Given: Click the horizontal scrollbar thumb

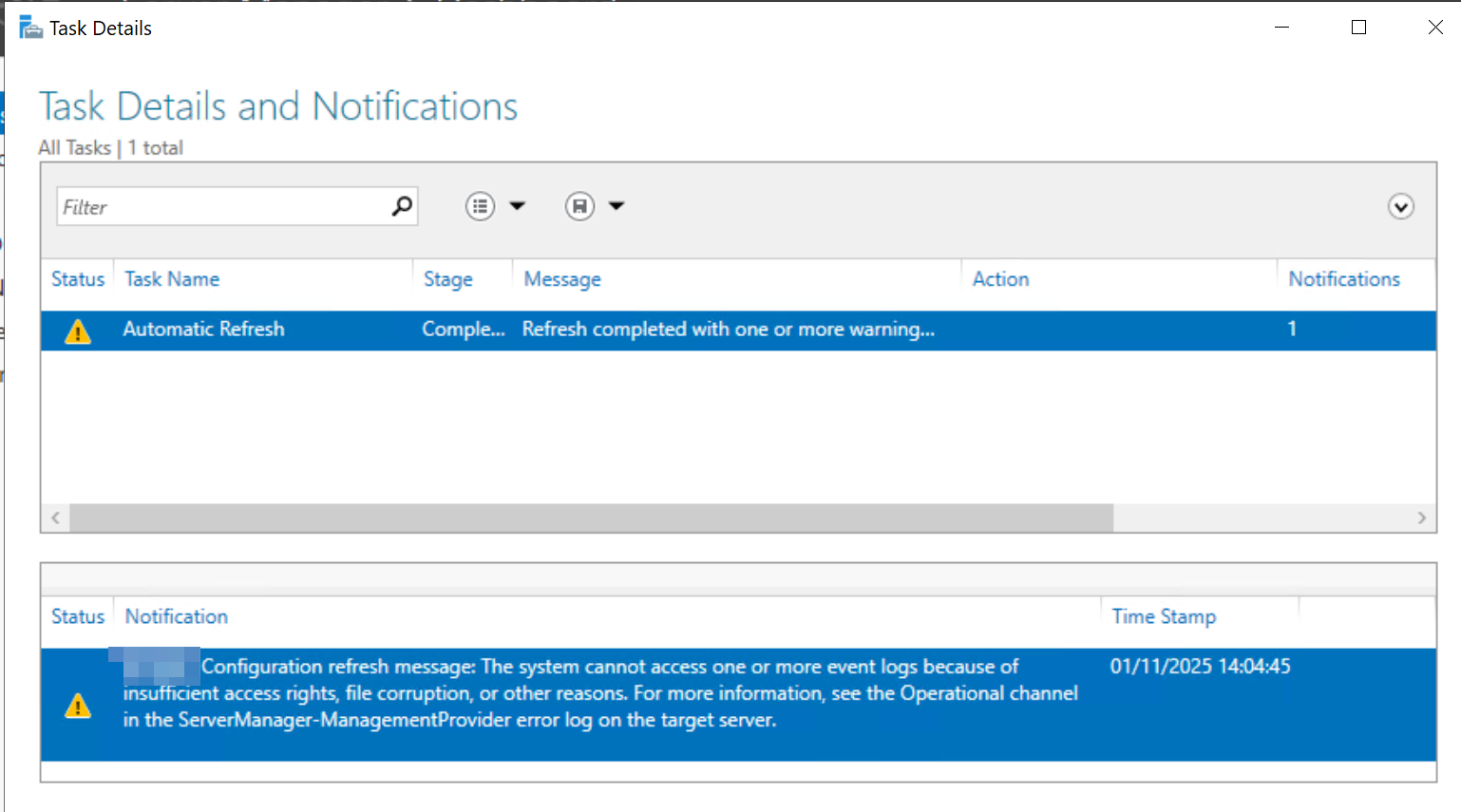Looking at the screenshot, I should (592, 518).
